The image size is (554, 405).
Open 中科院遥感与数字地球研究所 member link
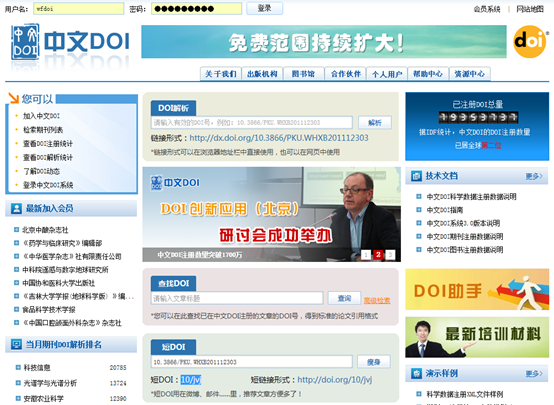[x=65, y=270]
